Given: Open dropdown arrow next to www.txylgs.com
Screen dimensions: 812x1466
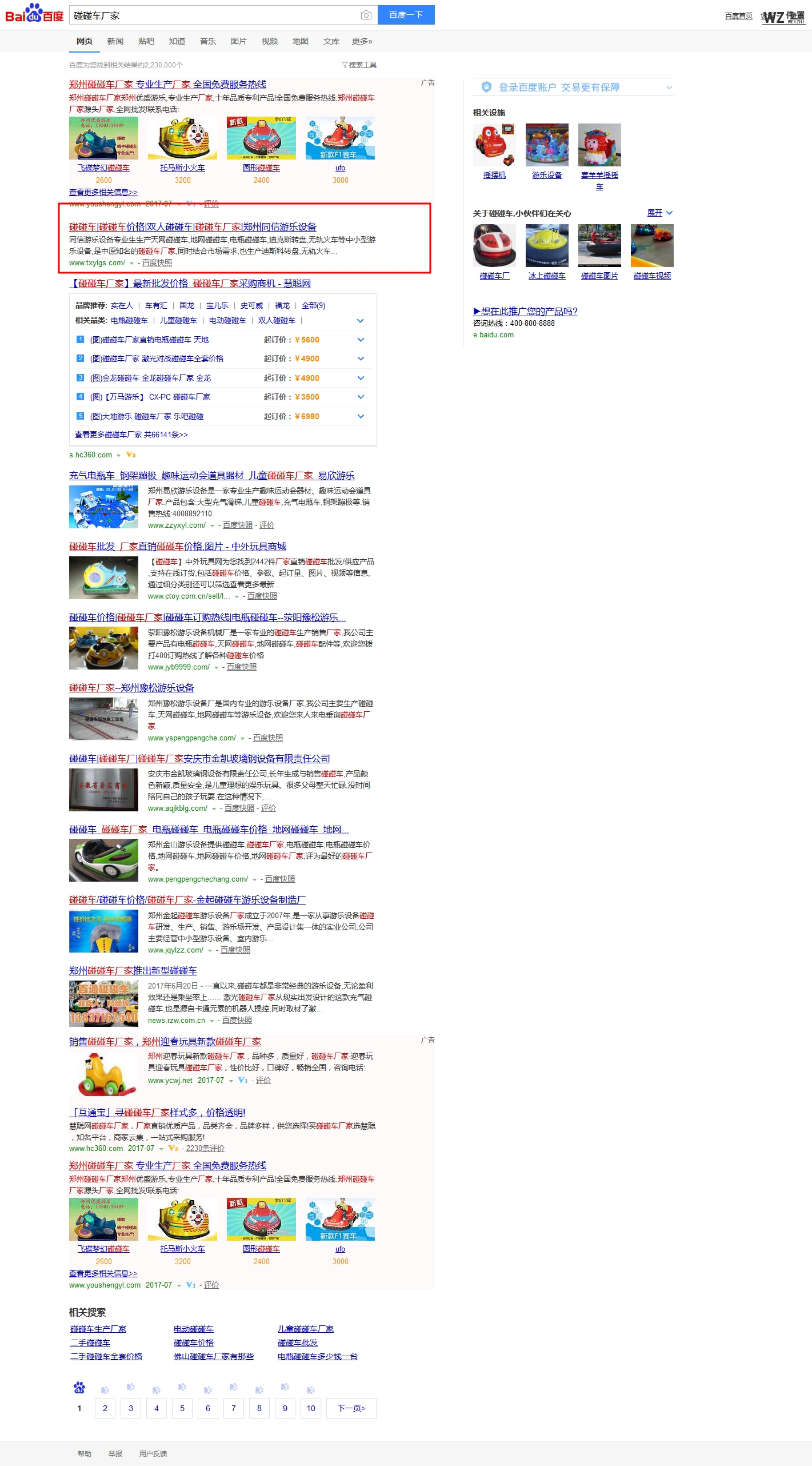Looking at the screenshot, I should pos(131,264).
